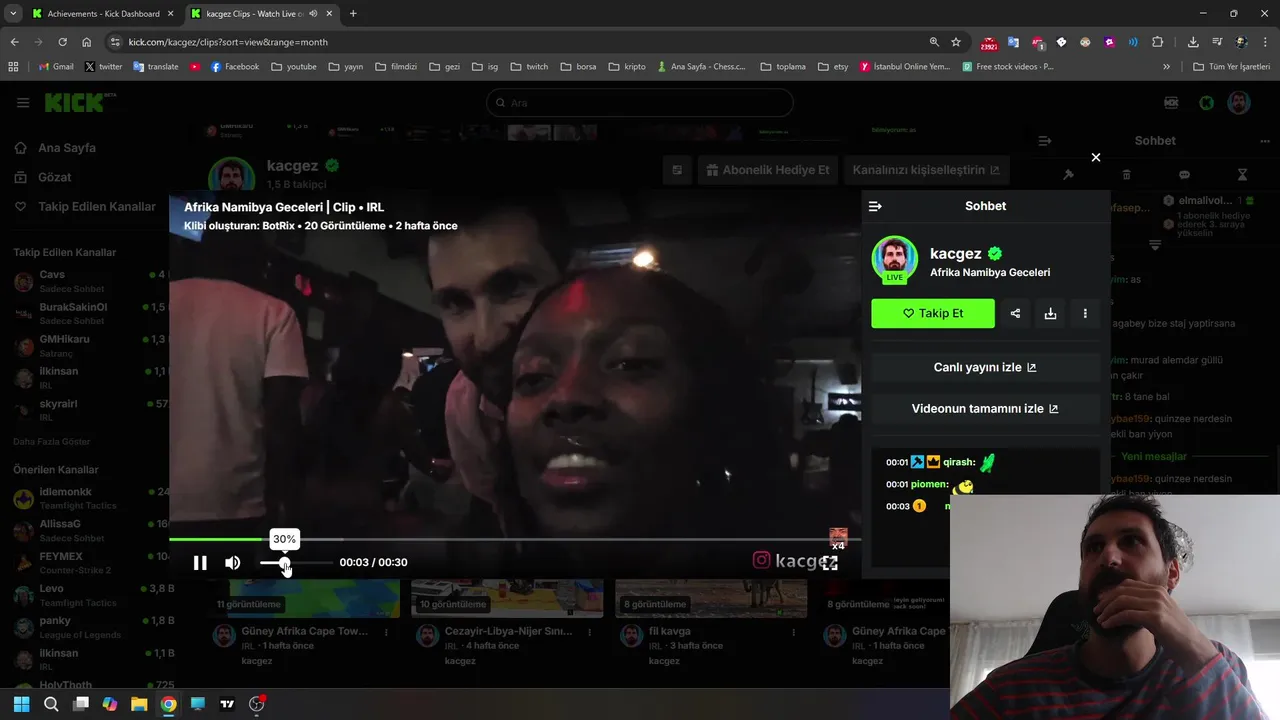Open clip more options menu
This screenshot has height=720, width=1280.
(1085, 313)
